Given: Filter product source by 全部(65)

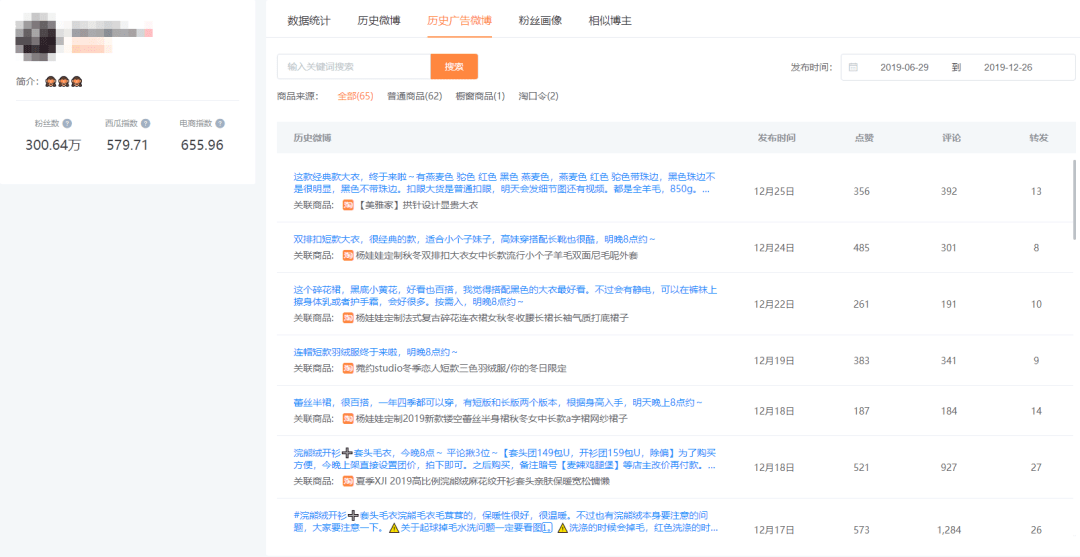Looking at the screenshot, I should [x=355, y=96].
